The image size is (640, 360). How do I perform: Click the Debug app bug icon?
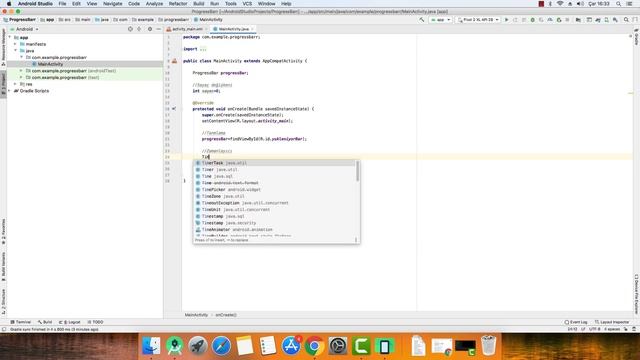[533, 20]
